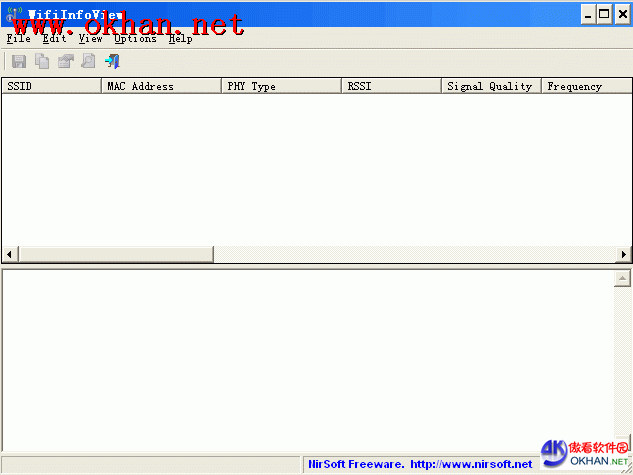Image resolution: width=633 pixels, height=475 pixels.
Task: Open the NirSoft Freeware website link
Action: [x=420, y=464]
